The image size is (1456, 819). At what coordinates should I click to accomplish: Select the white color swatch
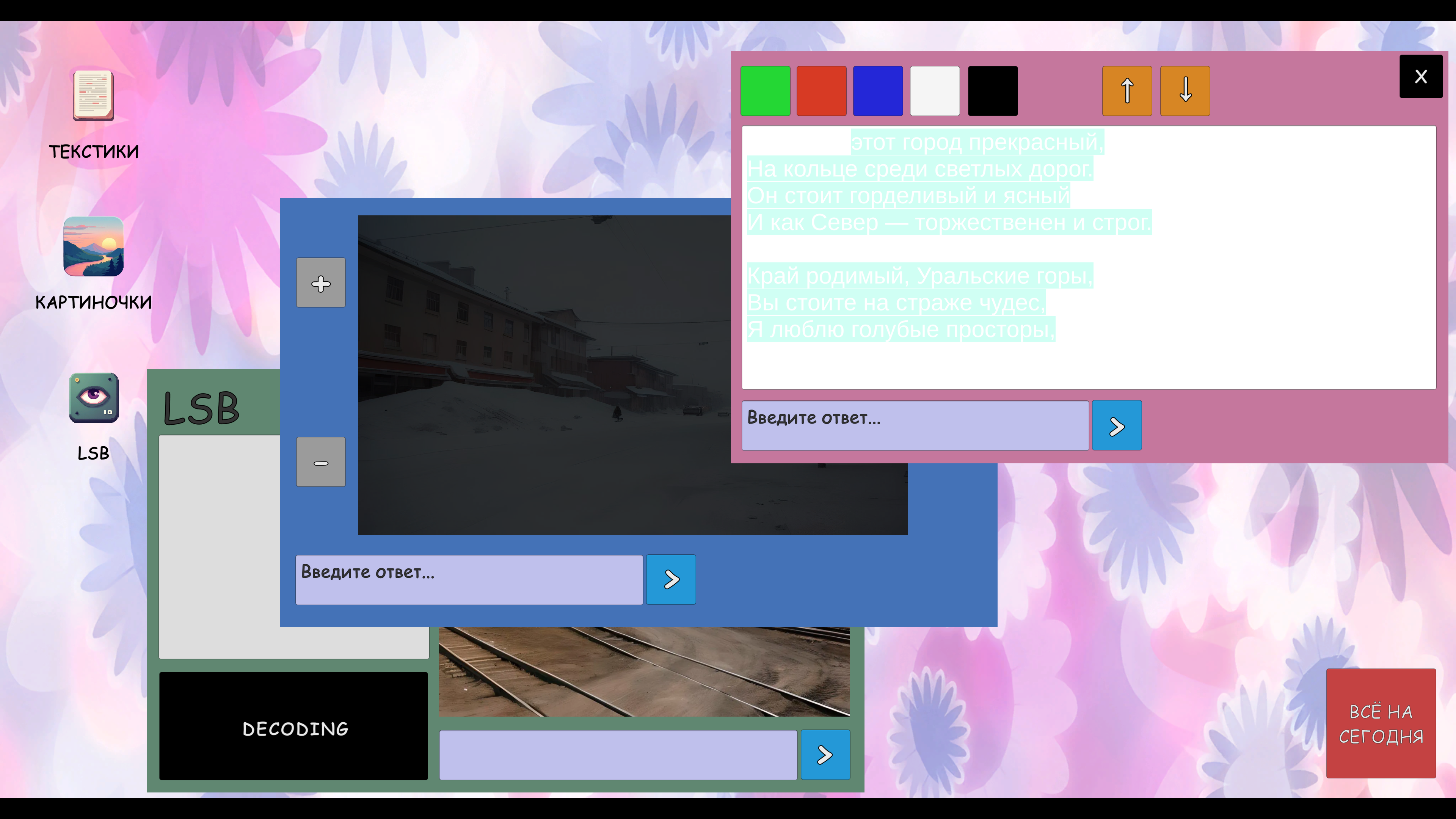pos(935,91)
